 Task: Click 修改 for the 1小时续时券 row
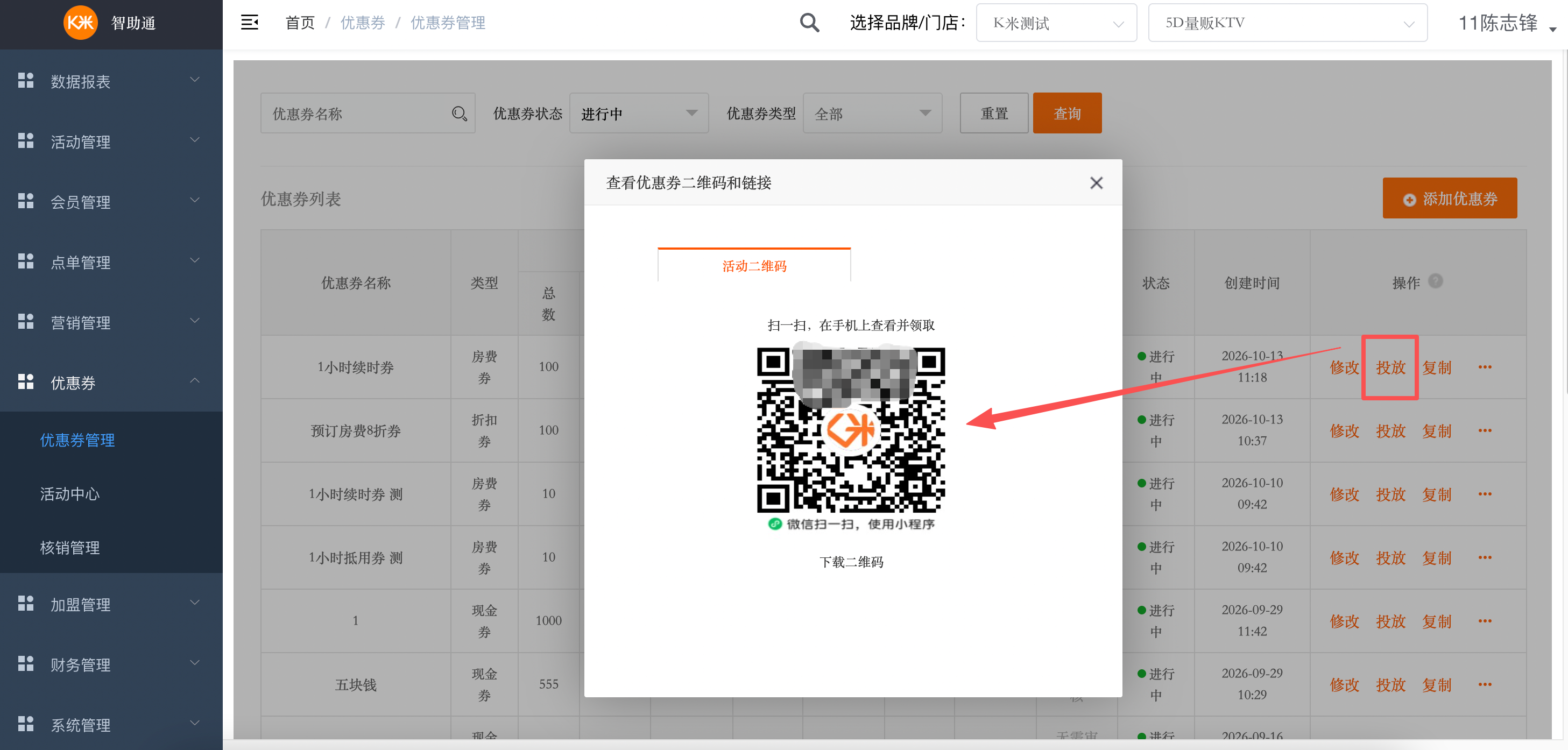(1344, 367)
